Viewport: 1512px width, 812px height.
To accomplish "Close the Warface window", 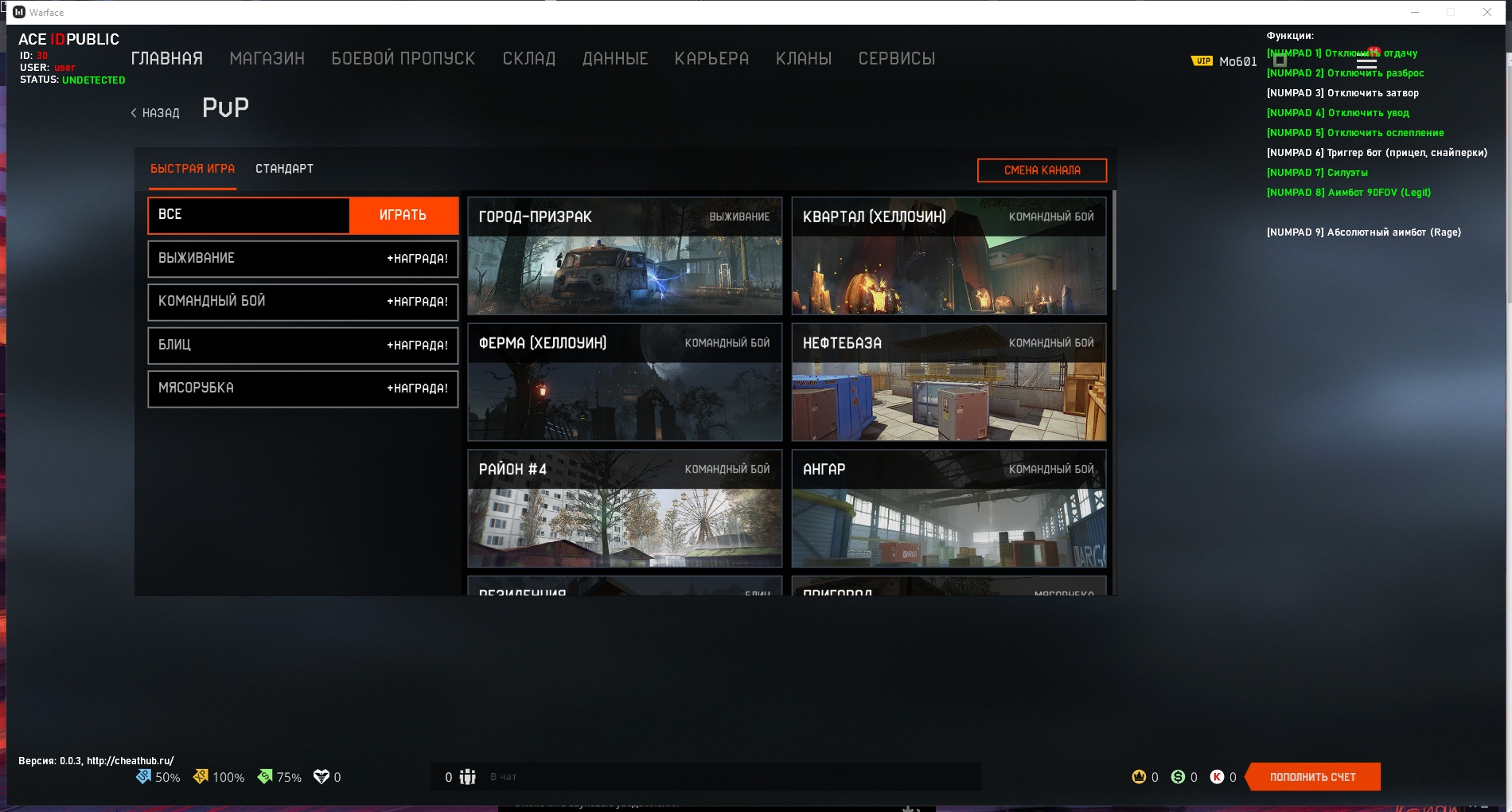I will [x=1487, y=12].
